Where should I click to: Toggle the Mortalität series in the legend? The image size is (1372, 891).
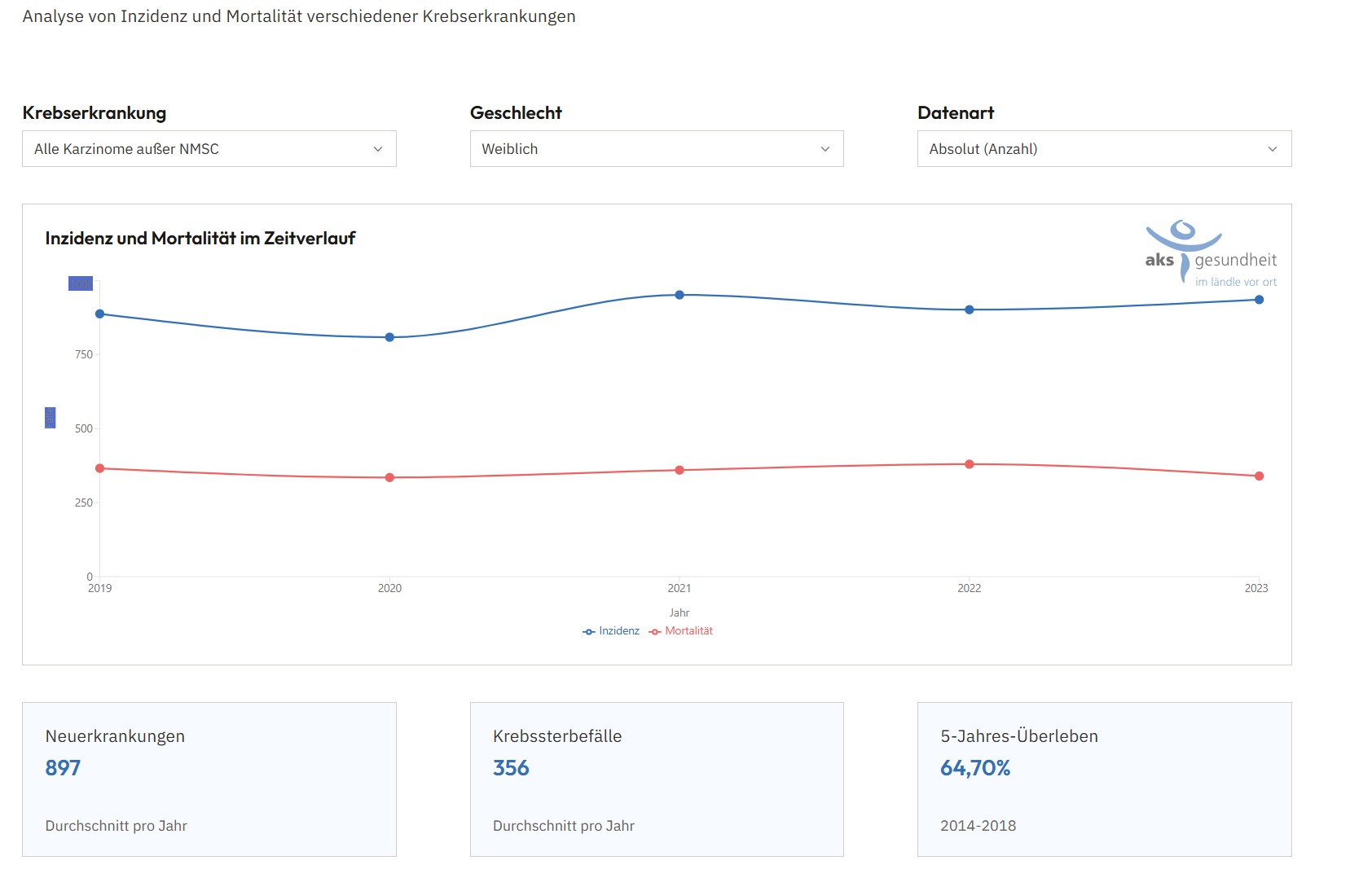point(681,631)
